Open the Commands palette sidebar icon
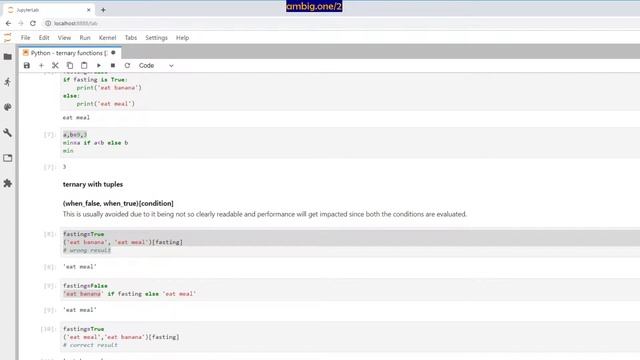Screen dimensions: 640x360 pos(8,107)
